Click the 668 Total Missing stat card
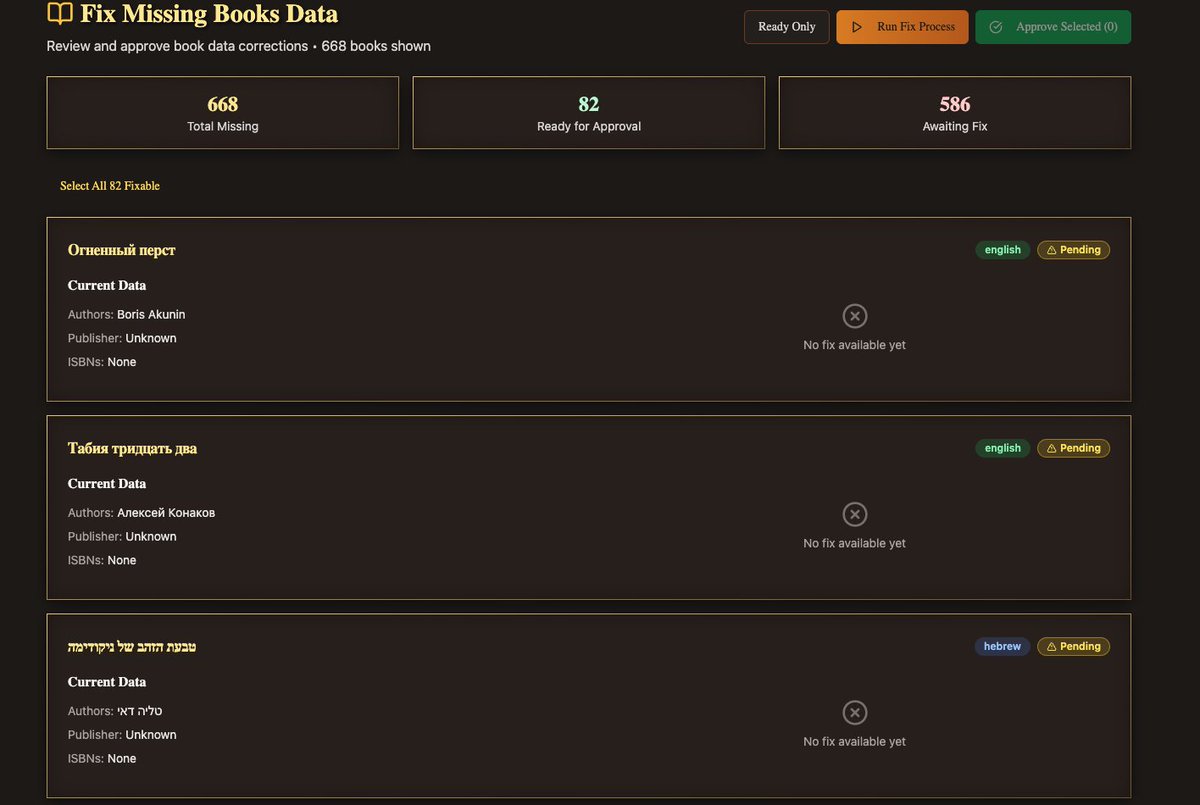The image size is (1200, 805). [223, 113]
